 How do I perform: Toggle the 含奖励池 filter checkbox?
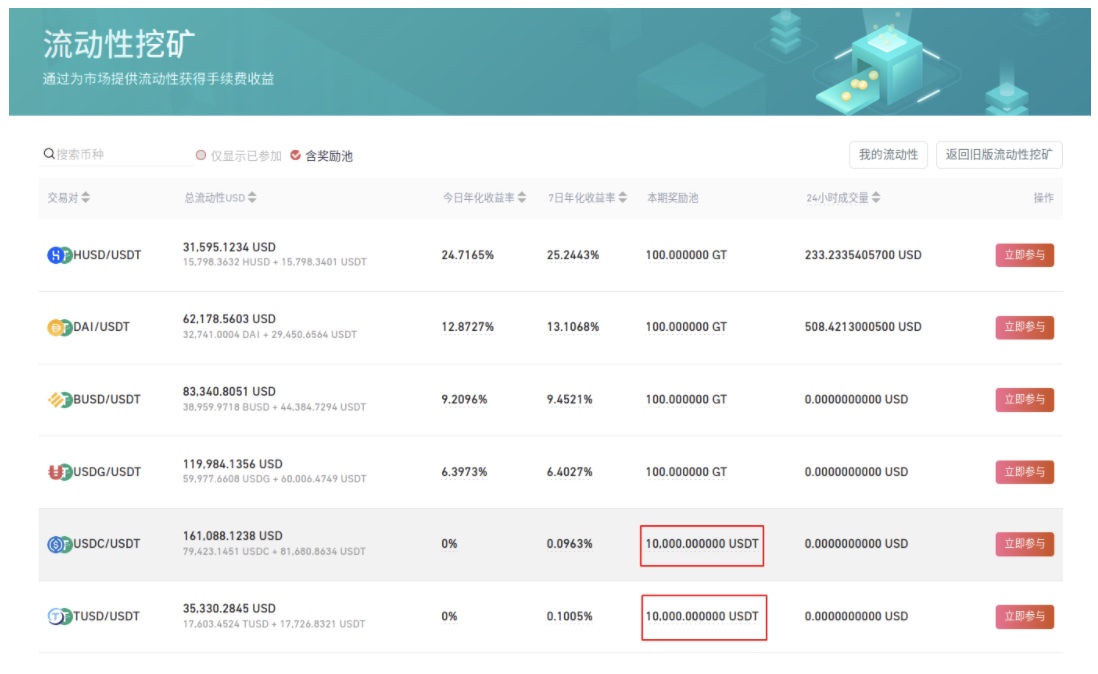click(x=296, y=156)
